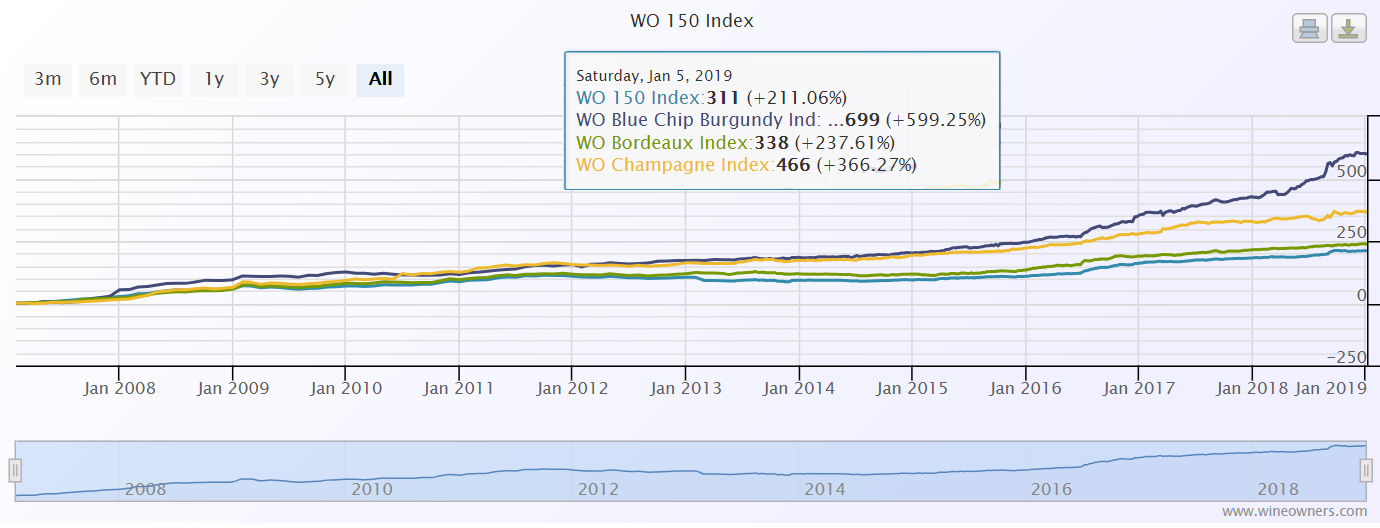Select the 6m range button

coord(103,79)
